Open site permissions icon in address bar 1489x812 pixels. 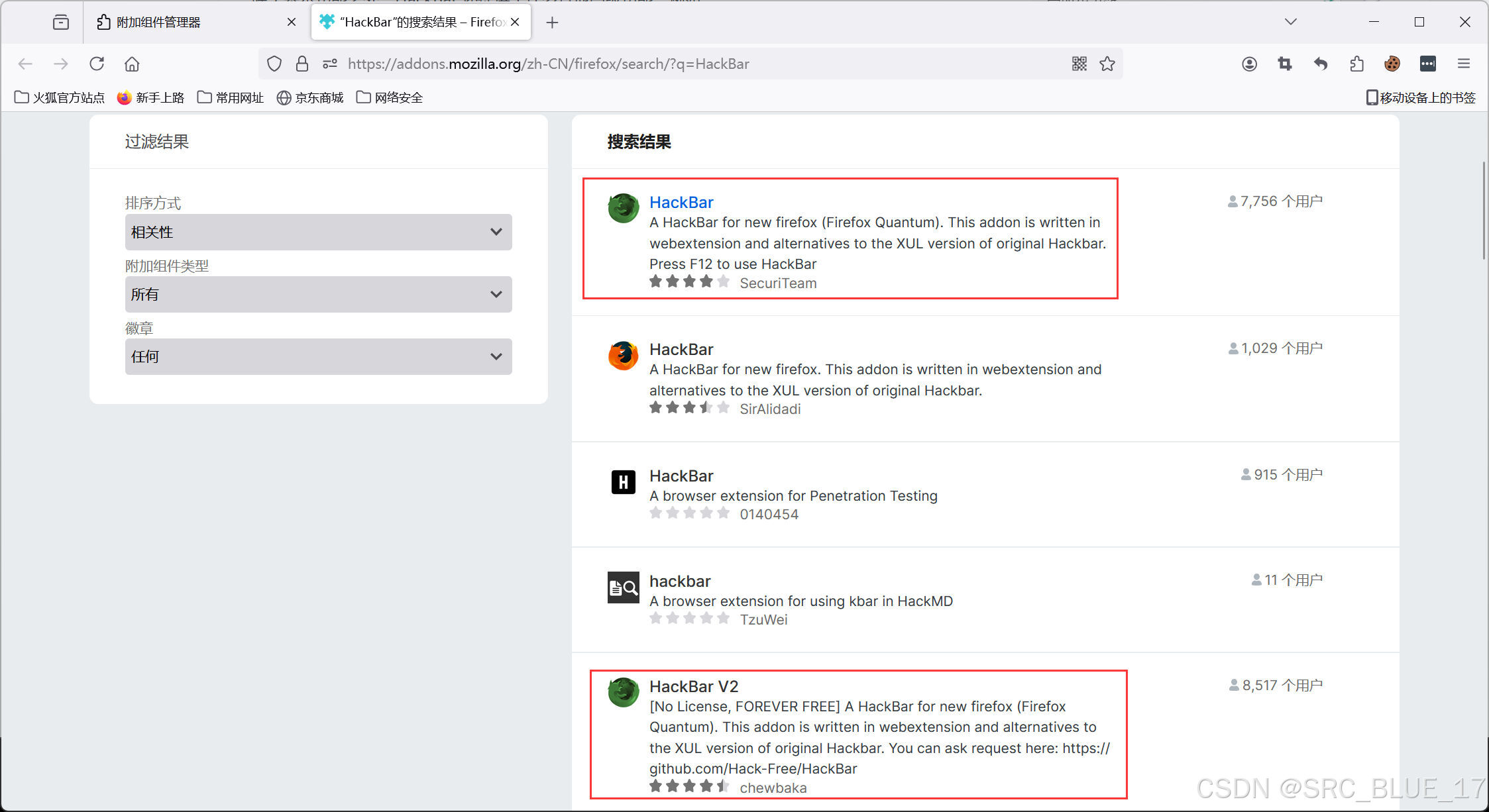tap(330, 64)
